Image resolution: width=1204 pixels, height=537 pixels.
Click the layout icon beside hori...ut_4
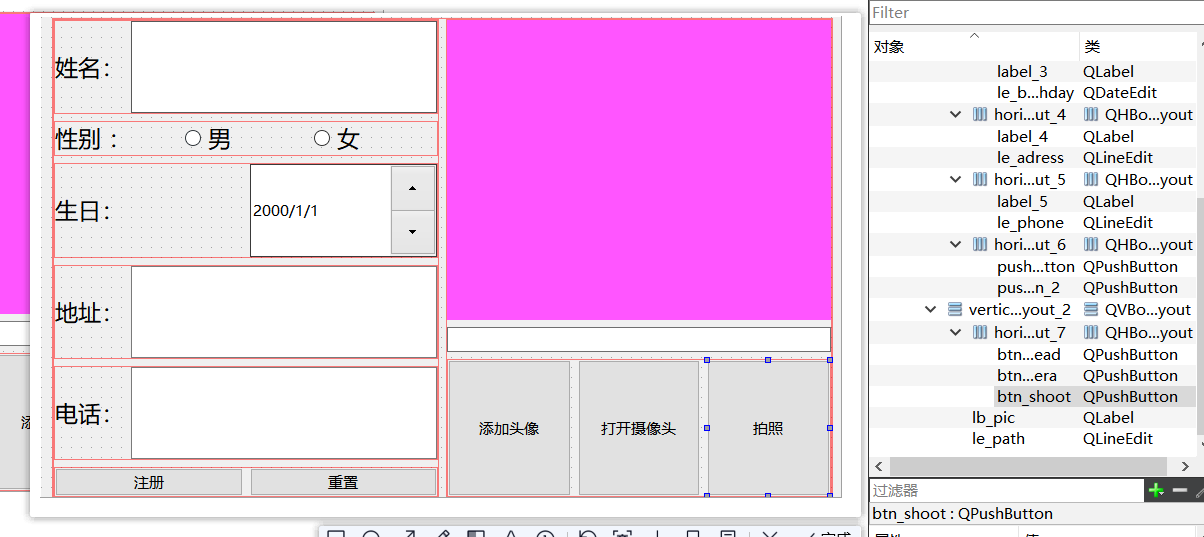[x=980, y=115]
